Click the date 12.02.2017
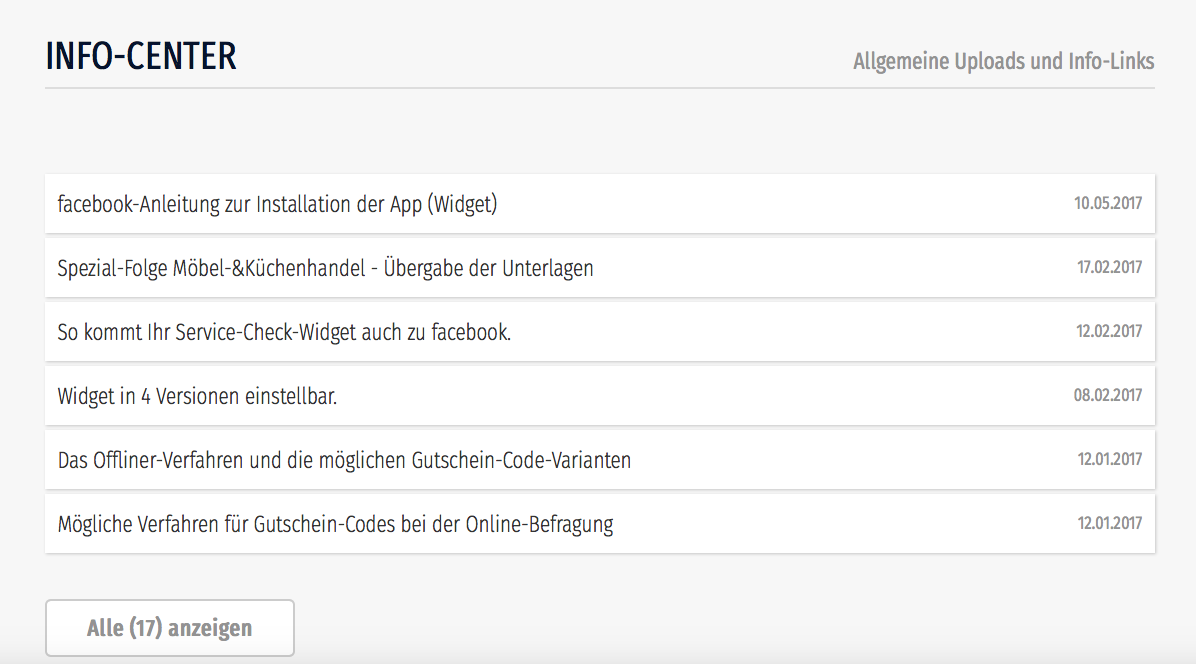This screenshot has height=664, width=1196. tap(1109, 332)
